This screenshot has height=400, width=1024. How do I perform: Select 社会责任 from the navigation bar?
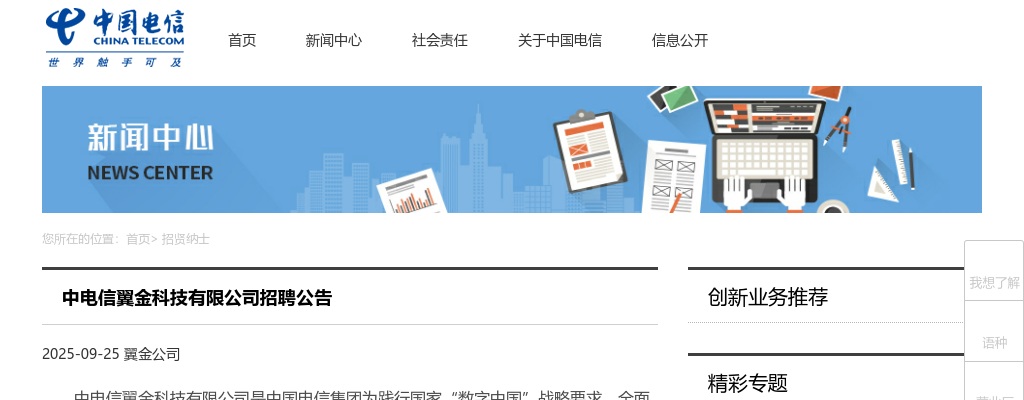(439, 40)
